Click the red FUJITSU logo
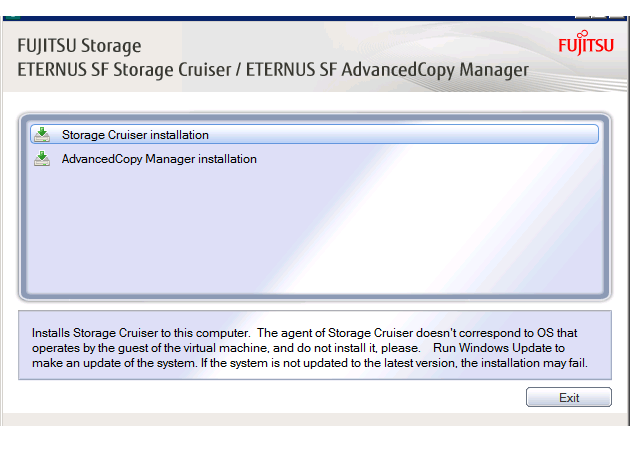 586,43
